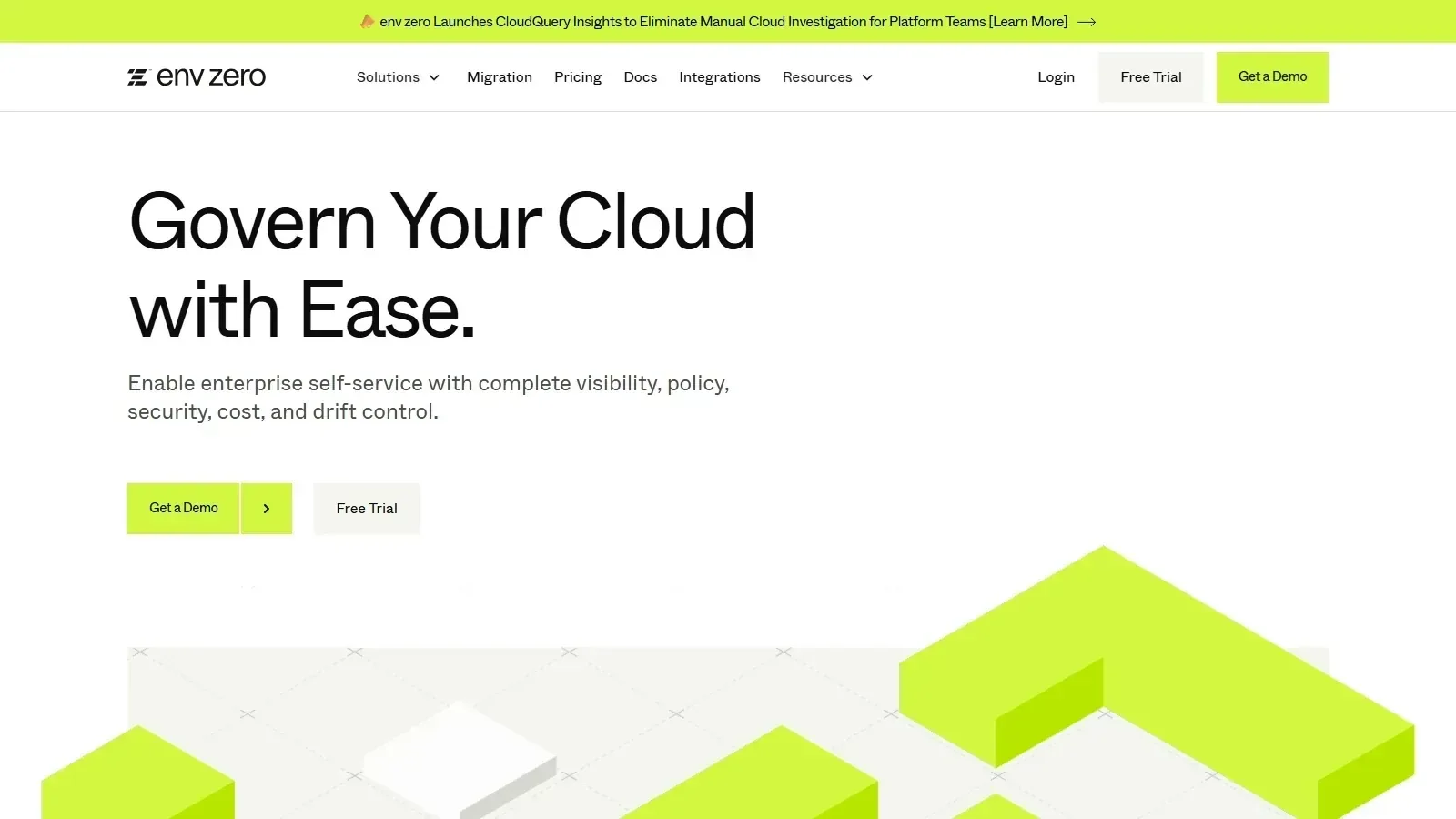Open the Migration page
This screenshot has width=1456, height=819.
tap(500, 77)
